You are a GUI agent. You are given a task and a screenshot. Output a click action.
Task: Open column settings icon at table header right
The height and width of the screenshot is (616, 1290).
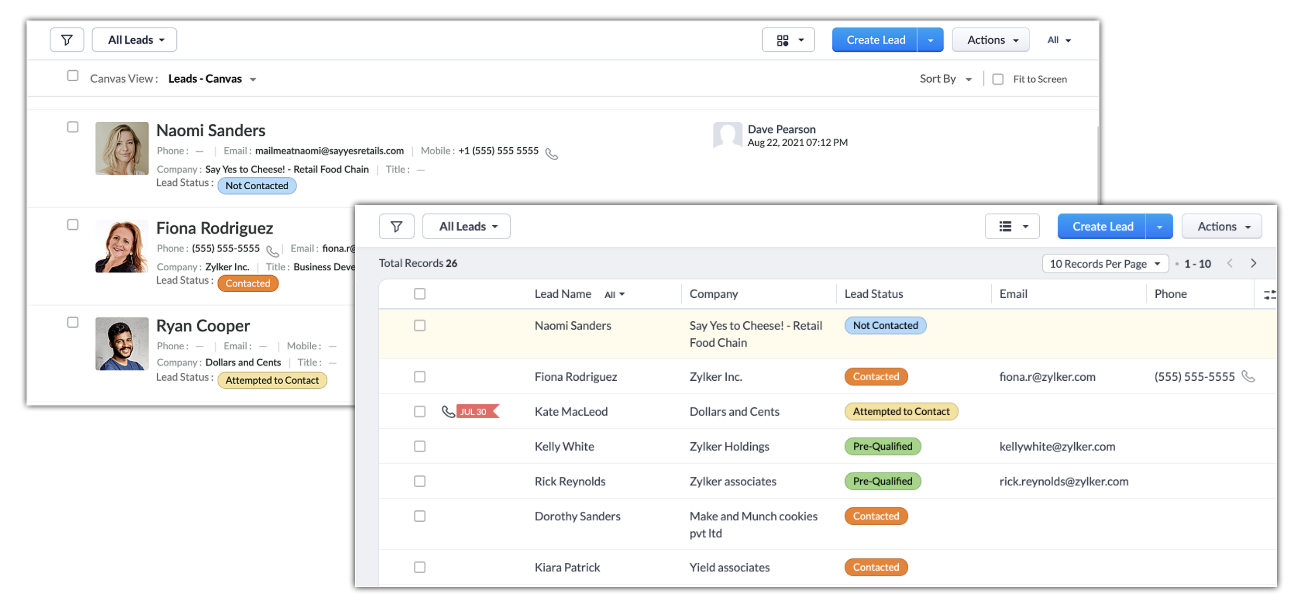click(x=1269, y=295)
